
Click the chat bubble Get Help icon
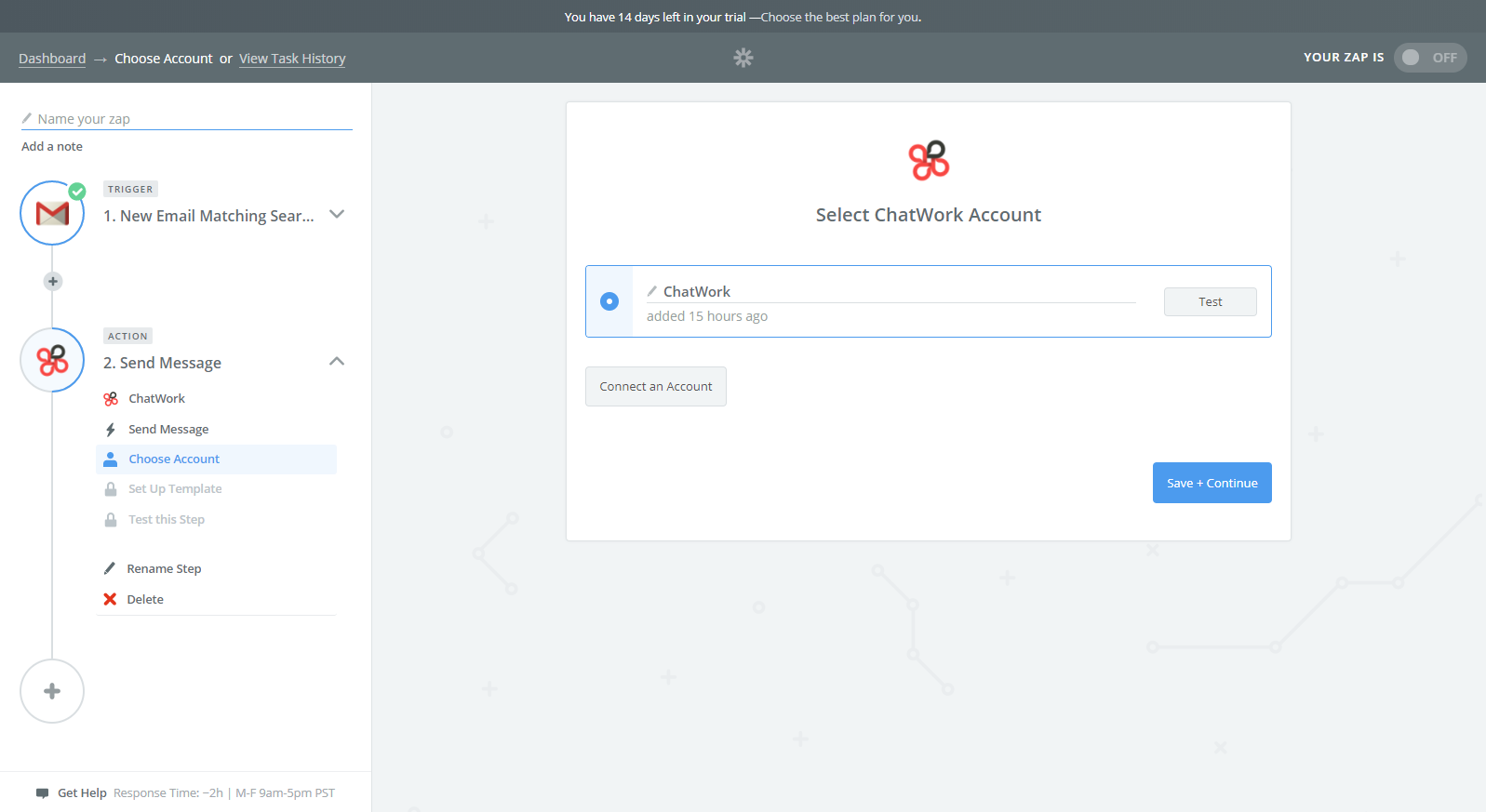(42, 793)
